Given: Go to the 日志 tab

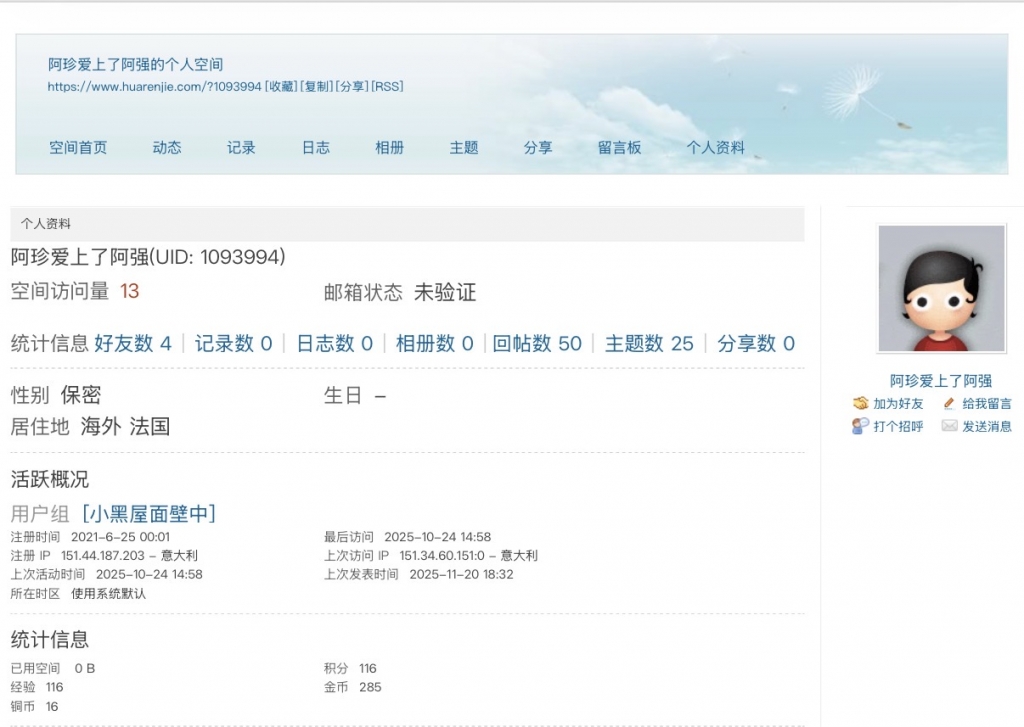Looking at the screenshot, I should [315, 148].
